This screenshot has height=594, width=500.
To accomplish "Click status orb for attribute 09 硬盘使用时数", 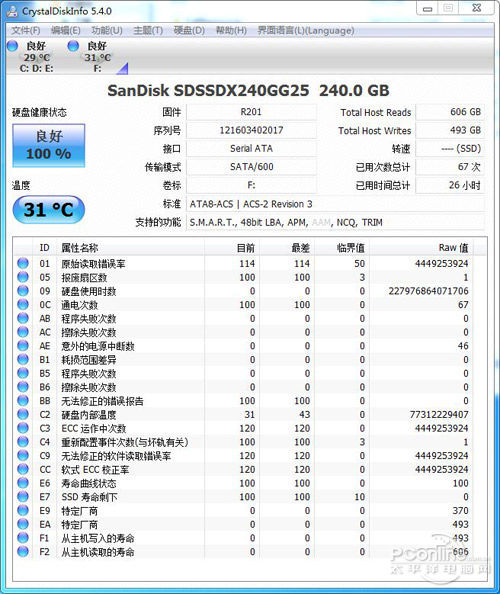I will [x=23, y=291].
